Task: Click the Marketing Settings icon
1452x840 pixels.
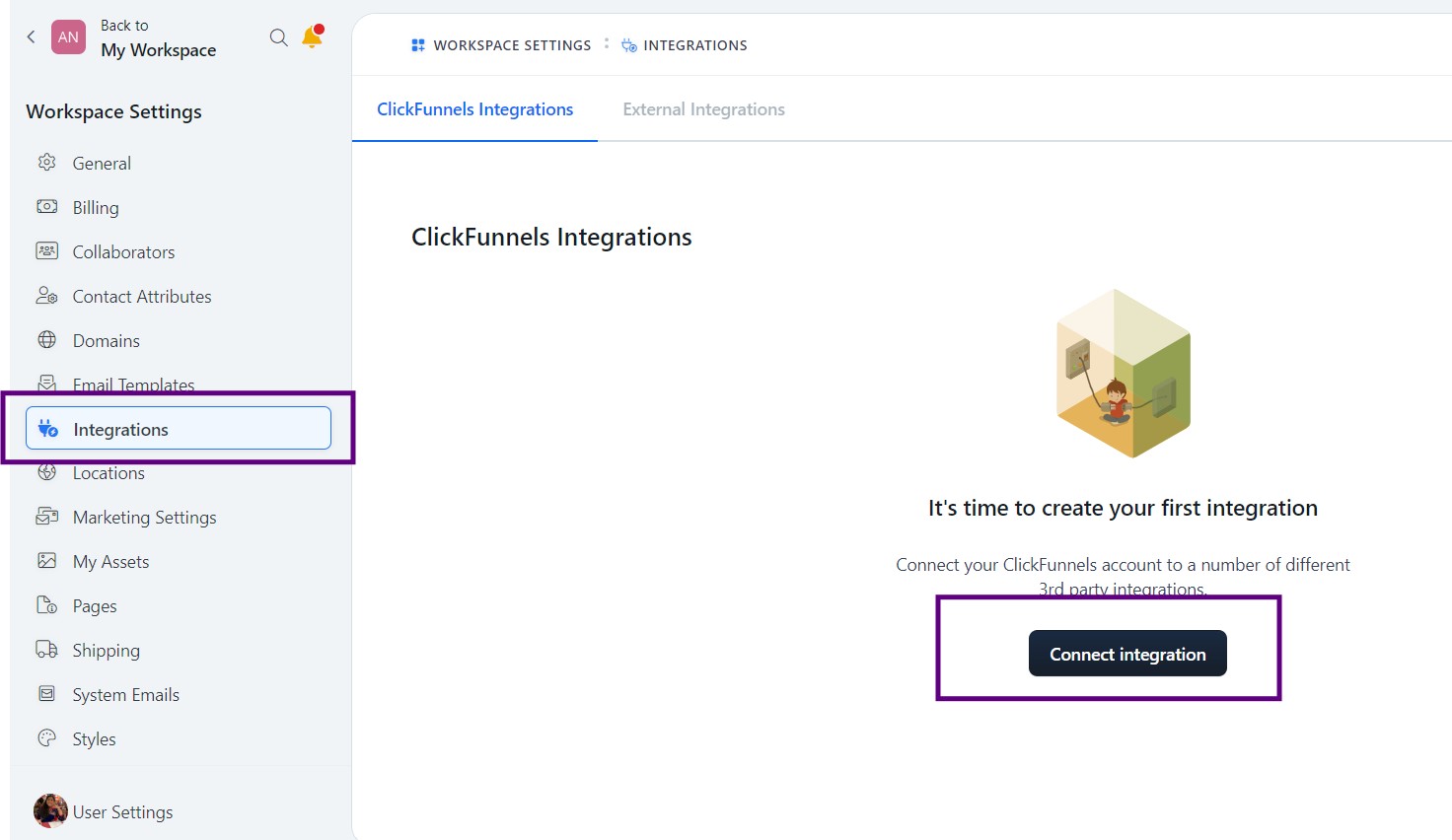Action: pos(46,517)
